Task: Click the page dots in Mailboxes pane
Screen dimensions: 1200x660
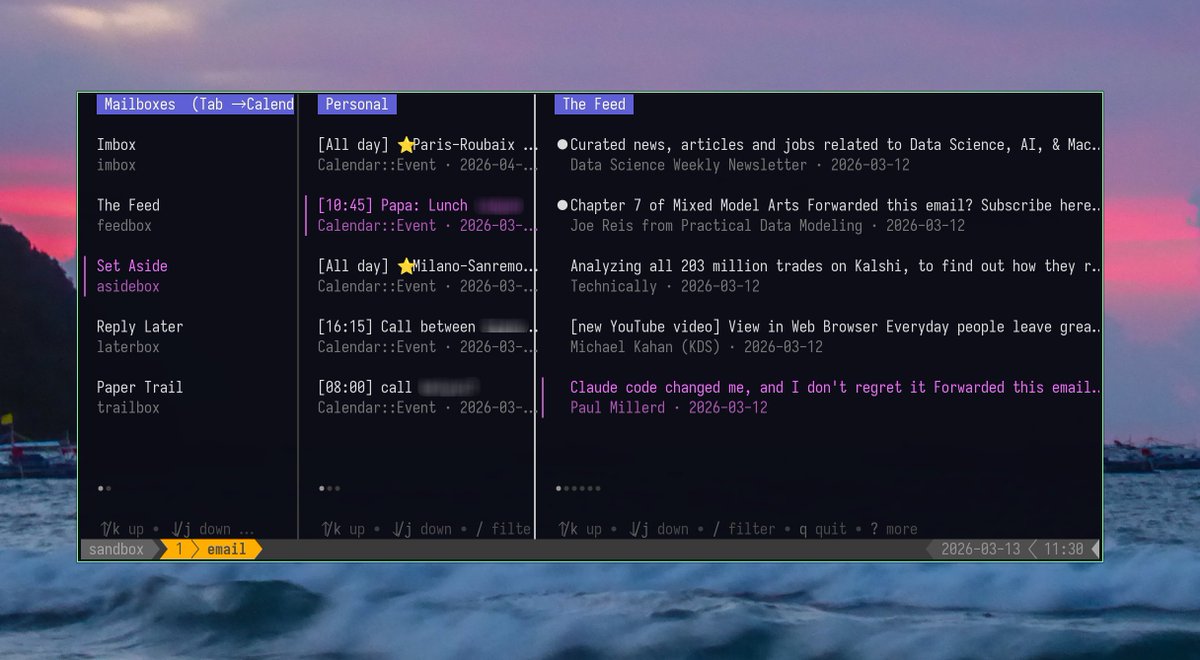Action: tap(105, 489)
